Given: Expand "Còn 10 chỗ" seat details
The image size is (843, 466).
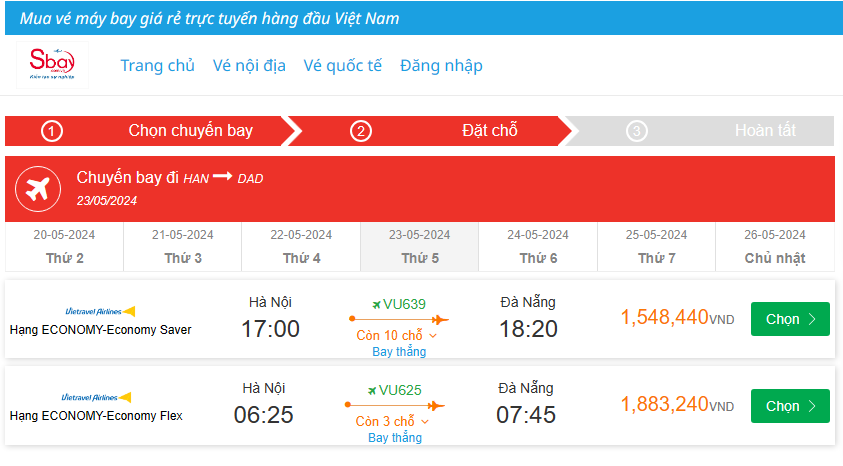Looking at the screenshot, I should pos(397,336).
